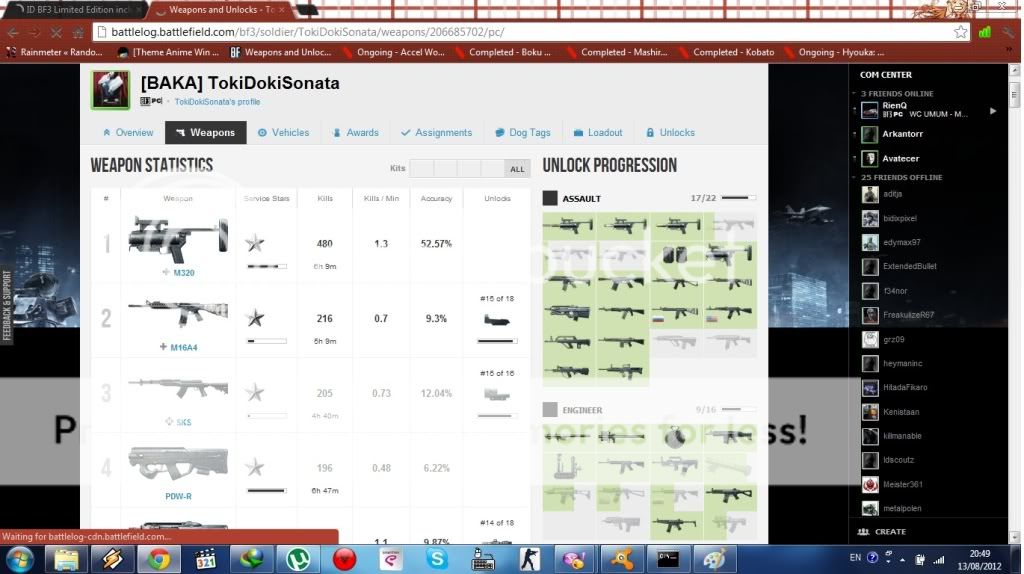Open the Ongoing - Accel Wo... bookmark

(x=393, y=52)
